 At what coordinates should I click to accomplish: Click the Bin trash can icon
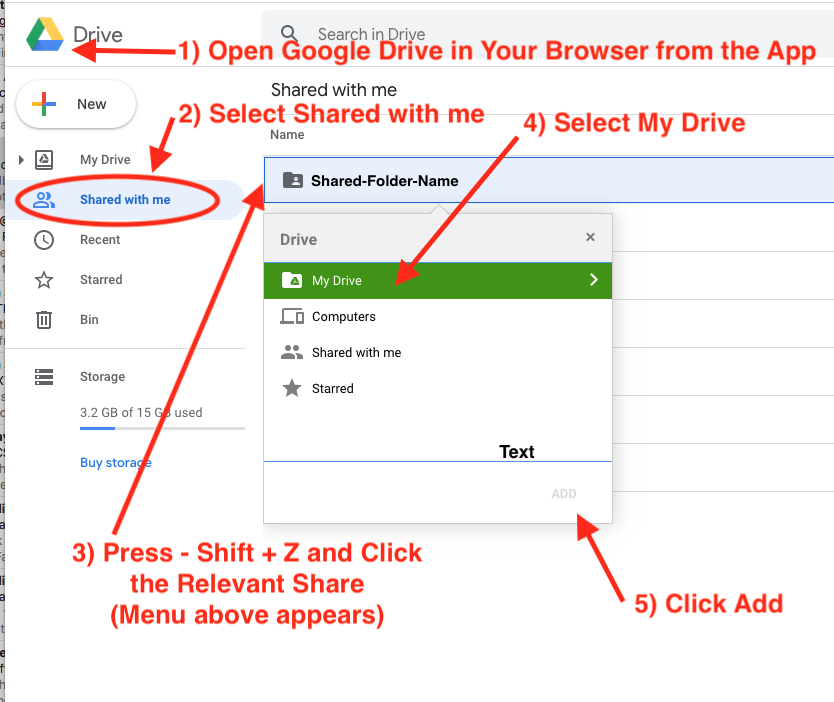[44, 320]
